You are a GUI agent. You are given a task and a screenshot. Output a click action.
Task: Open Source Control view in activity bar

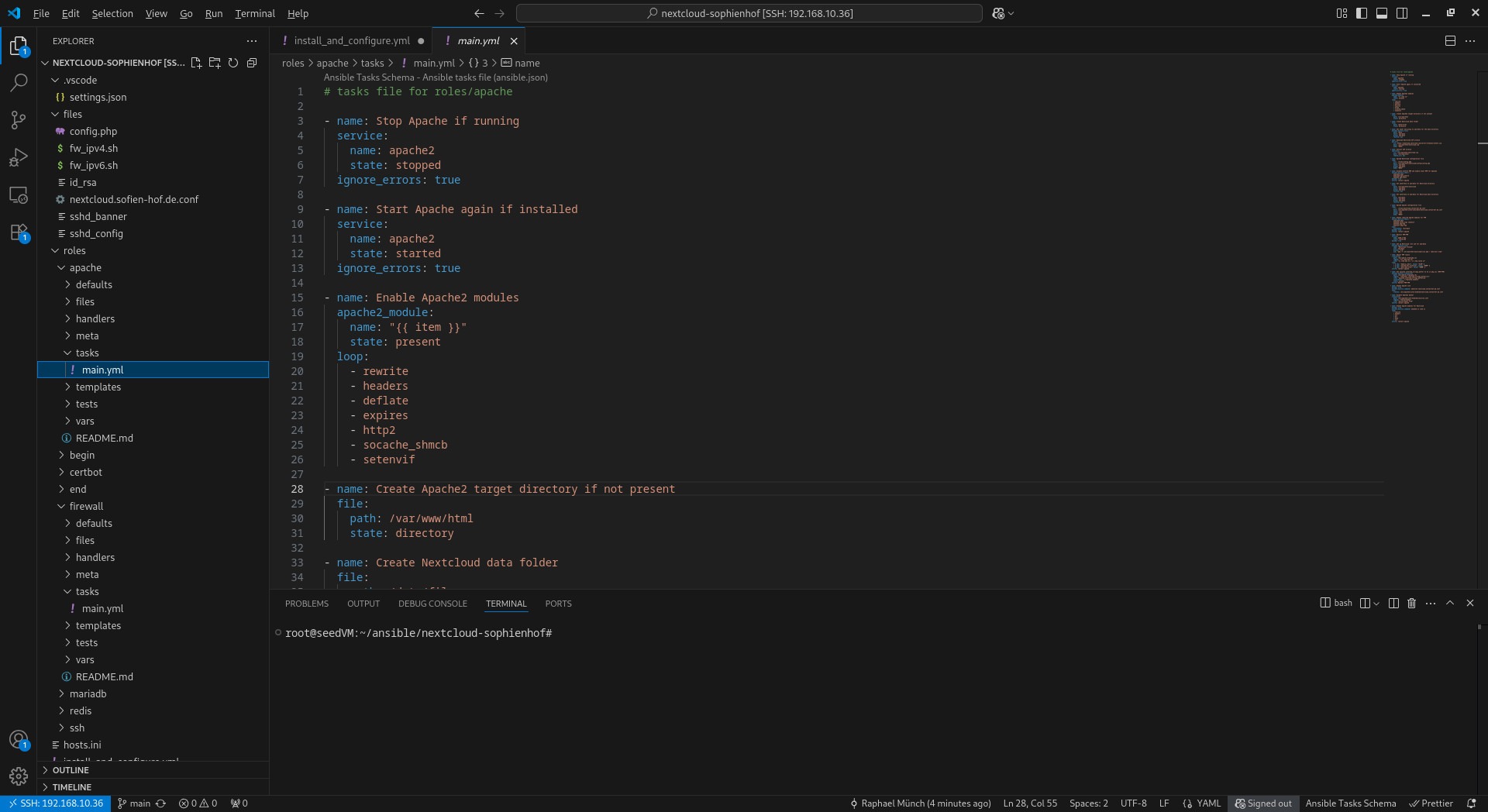point(19,119)
